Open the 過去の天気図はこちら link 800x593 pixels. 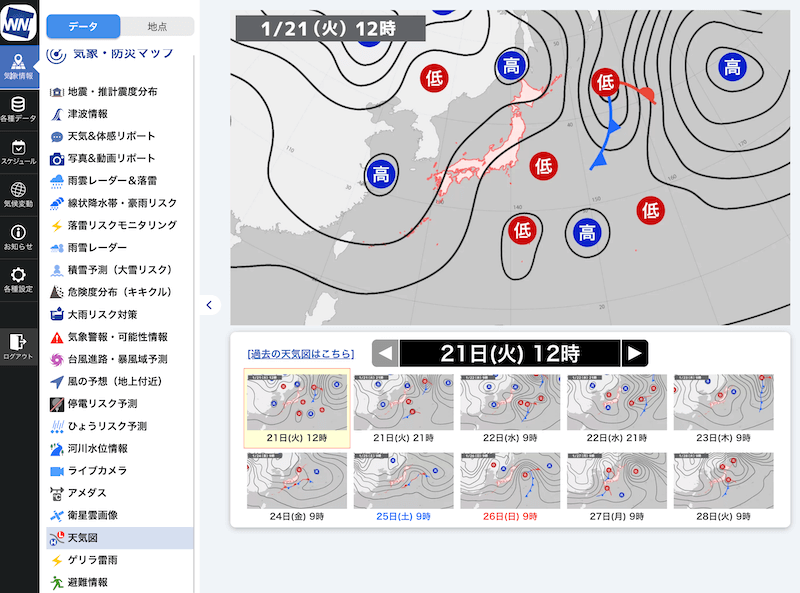coord(300,353)
